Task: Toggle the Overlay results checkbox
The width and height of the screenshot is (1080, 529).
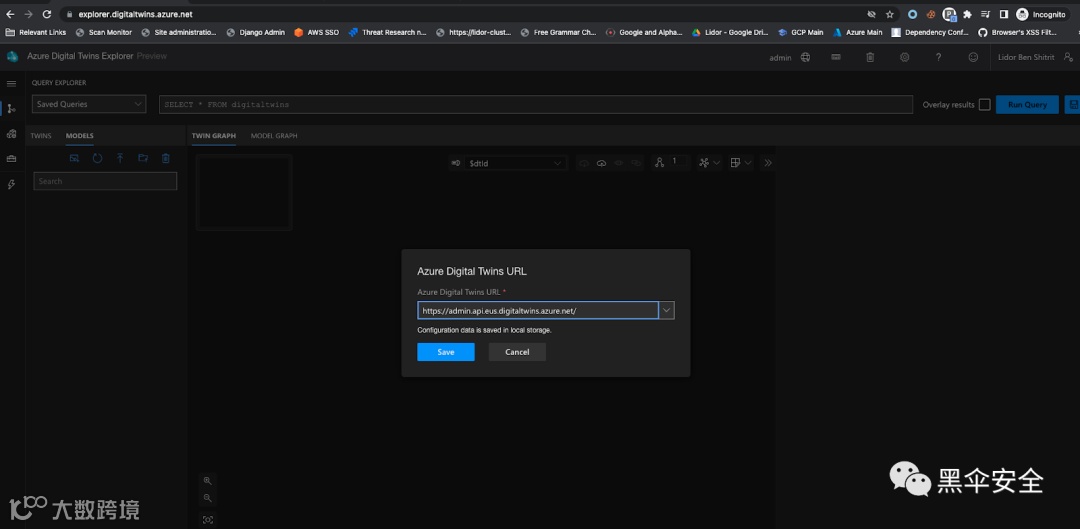Action: [984, 105]
